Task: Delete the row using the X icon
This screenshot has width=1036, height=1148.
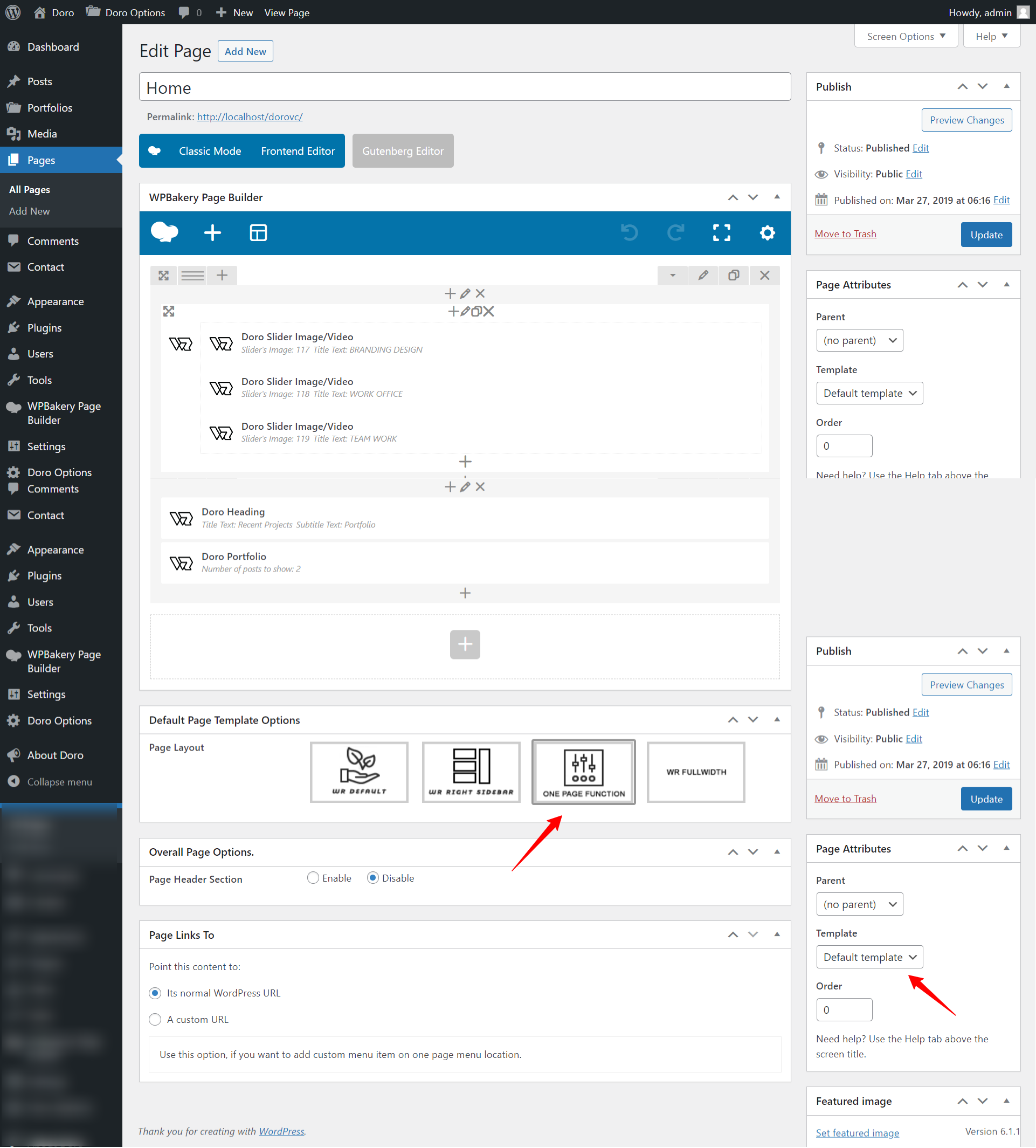Action: coord(764,276)
